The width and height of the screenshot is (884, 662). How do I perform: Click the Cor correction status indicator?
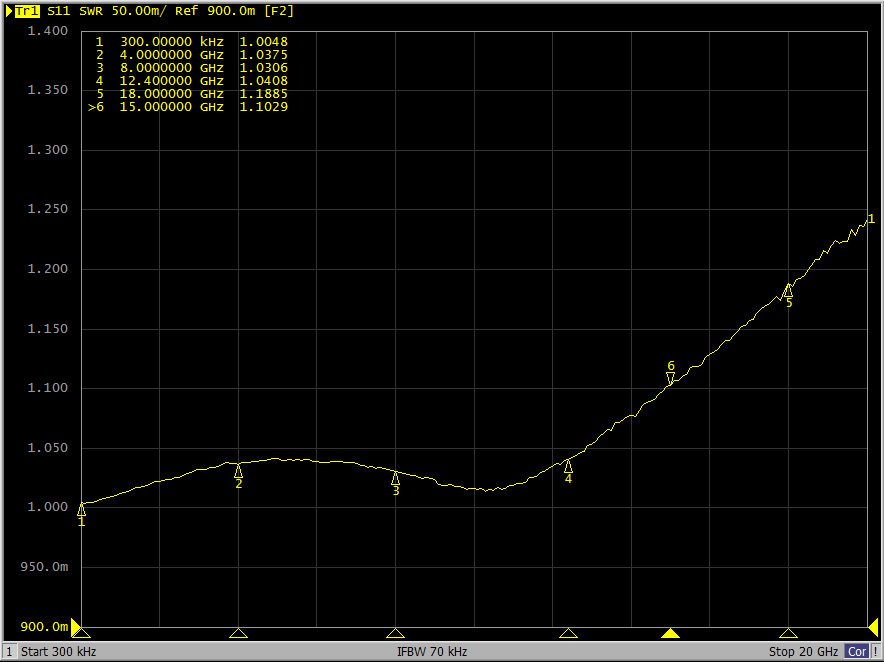857,652
